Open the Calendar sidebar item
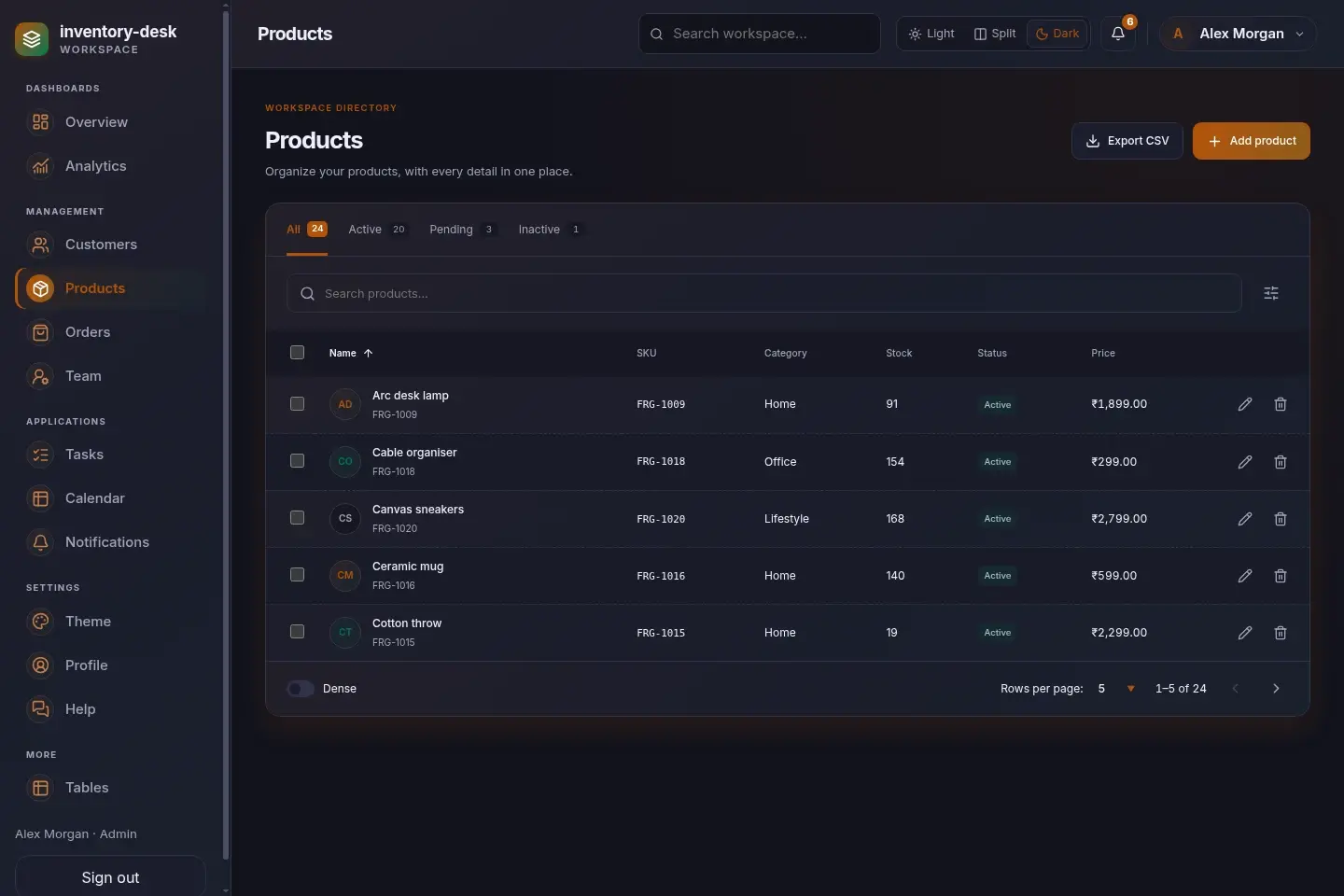Viewport: 1344px width, 896px height. pos(111,498)
